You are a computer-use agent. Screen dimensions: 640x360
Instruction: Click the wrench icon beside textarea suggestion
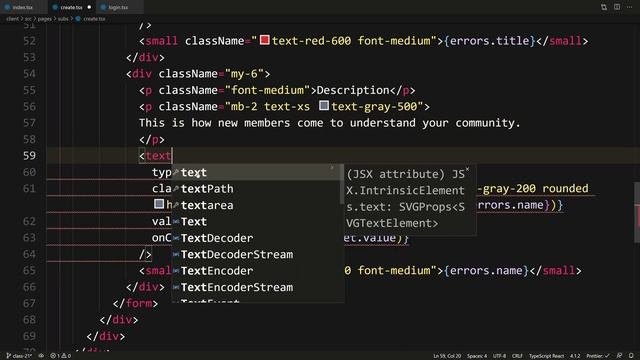tap(176, 205)
